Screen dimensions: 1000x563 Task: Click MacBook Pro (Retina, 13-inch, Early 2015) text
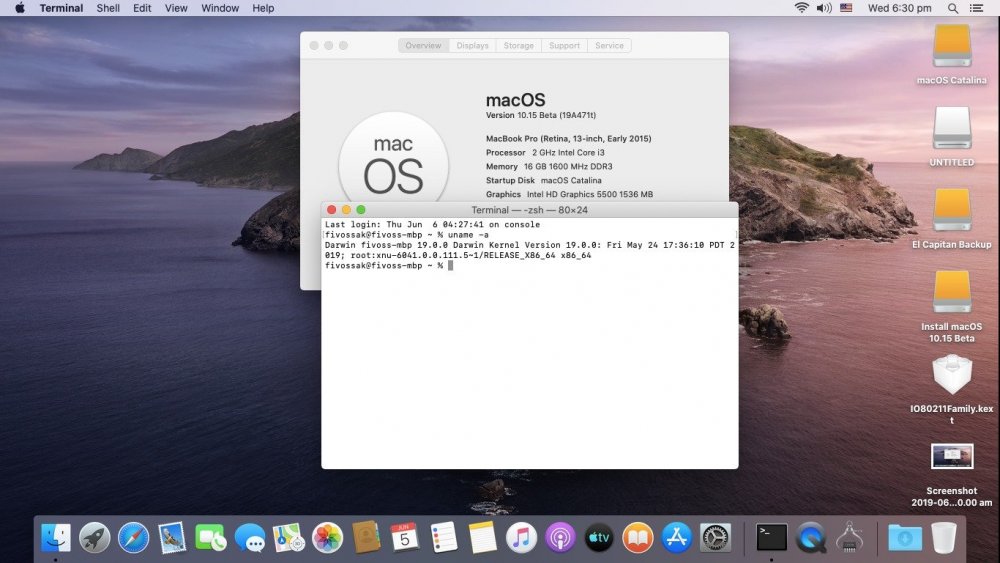568,138
